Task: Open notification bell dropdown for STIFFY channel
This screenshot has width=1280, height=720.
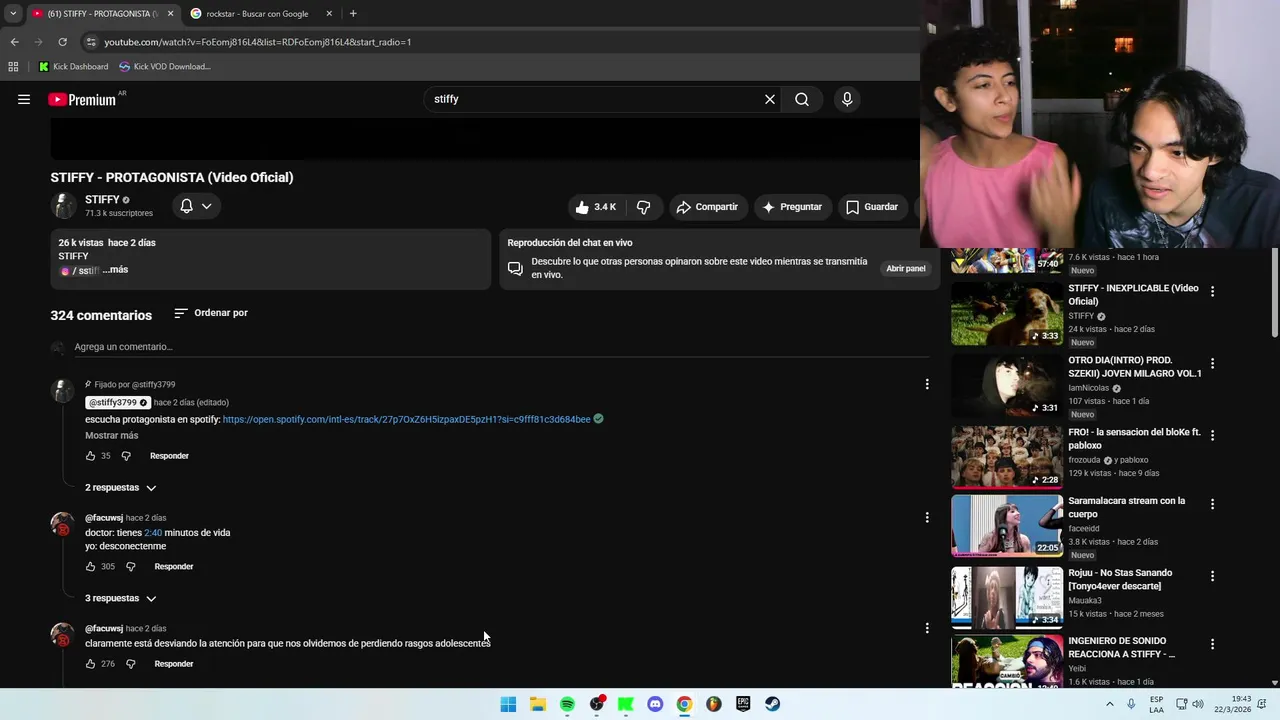Action: click(196, 206)
